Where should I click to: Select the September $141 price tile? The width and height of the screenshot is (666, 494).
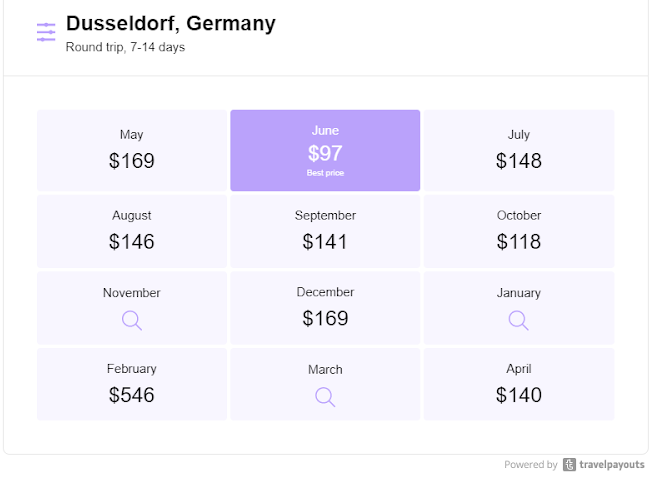click(x=325, y=231)
